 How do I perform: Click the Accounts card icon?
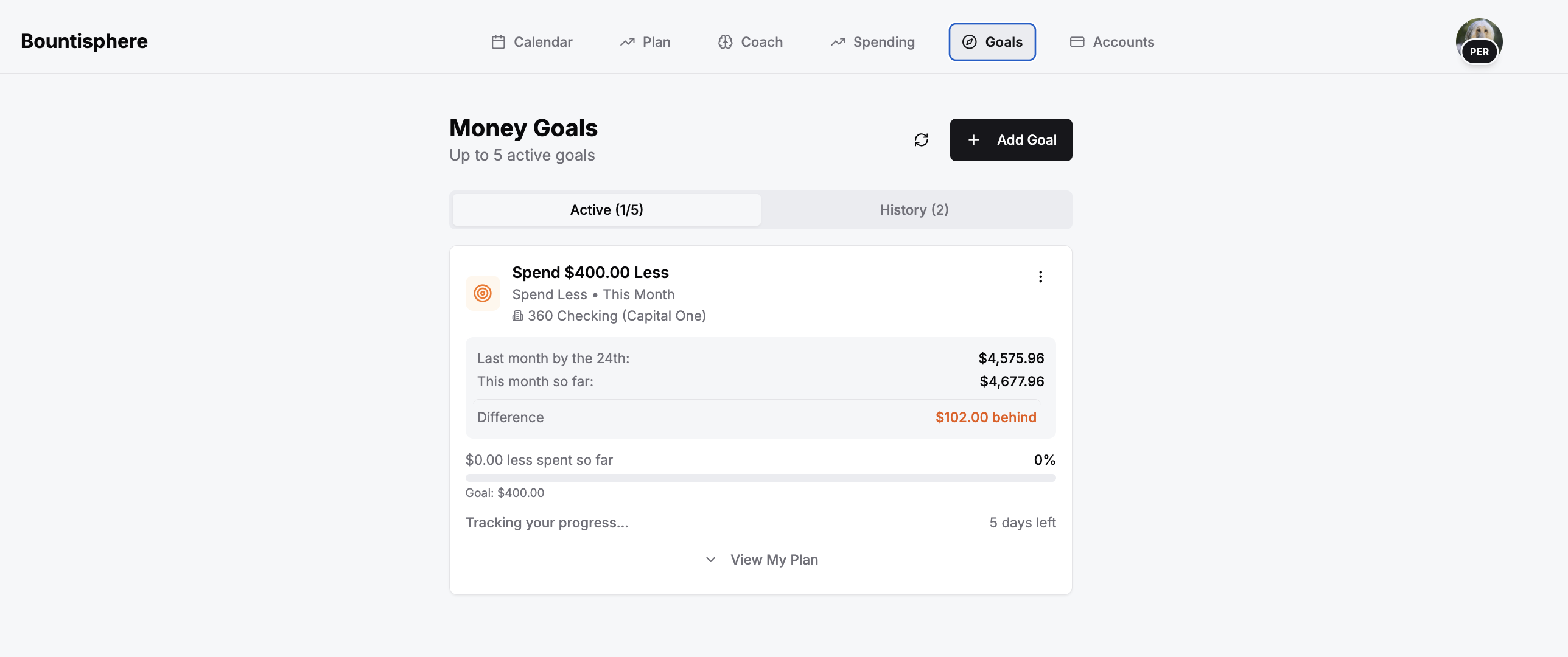coord(1077,42)
